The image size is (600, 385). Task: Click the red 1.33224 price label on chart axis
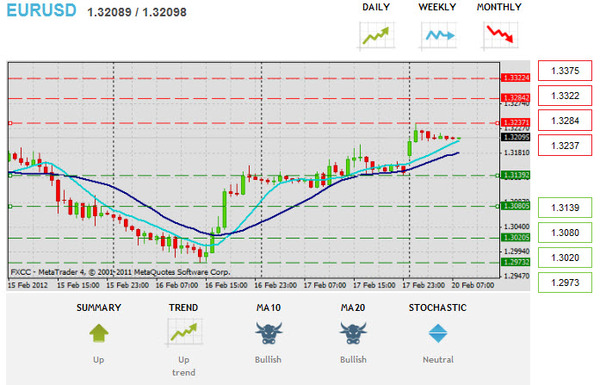pos(516,78)
